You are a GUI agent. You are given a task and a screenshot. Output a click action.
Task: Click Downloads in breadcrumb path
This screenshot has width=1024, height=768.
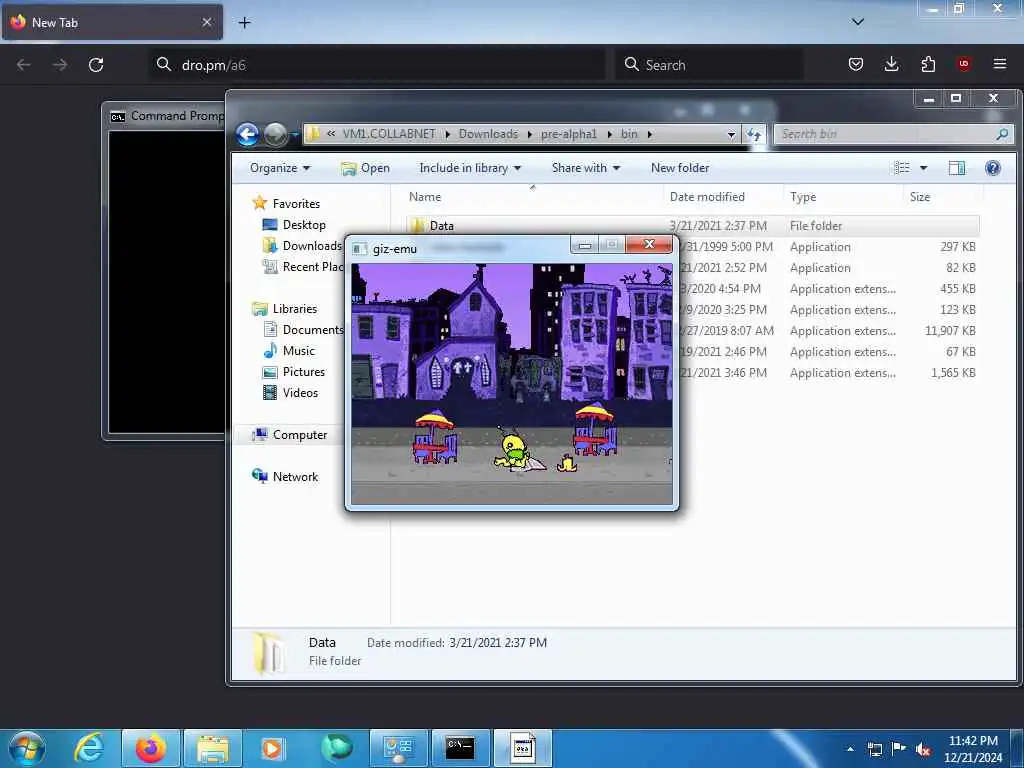(488, 134)
